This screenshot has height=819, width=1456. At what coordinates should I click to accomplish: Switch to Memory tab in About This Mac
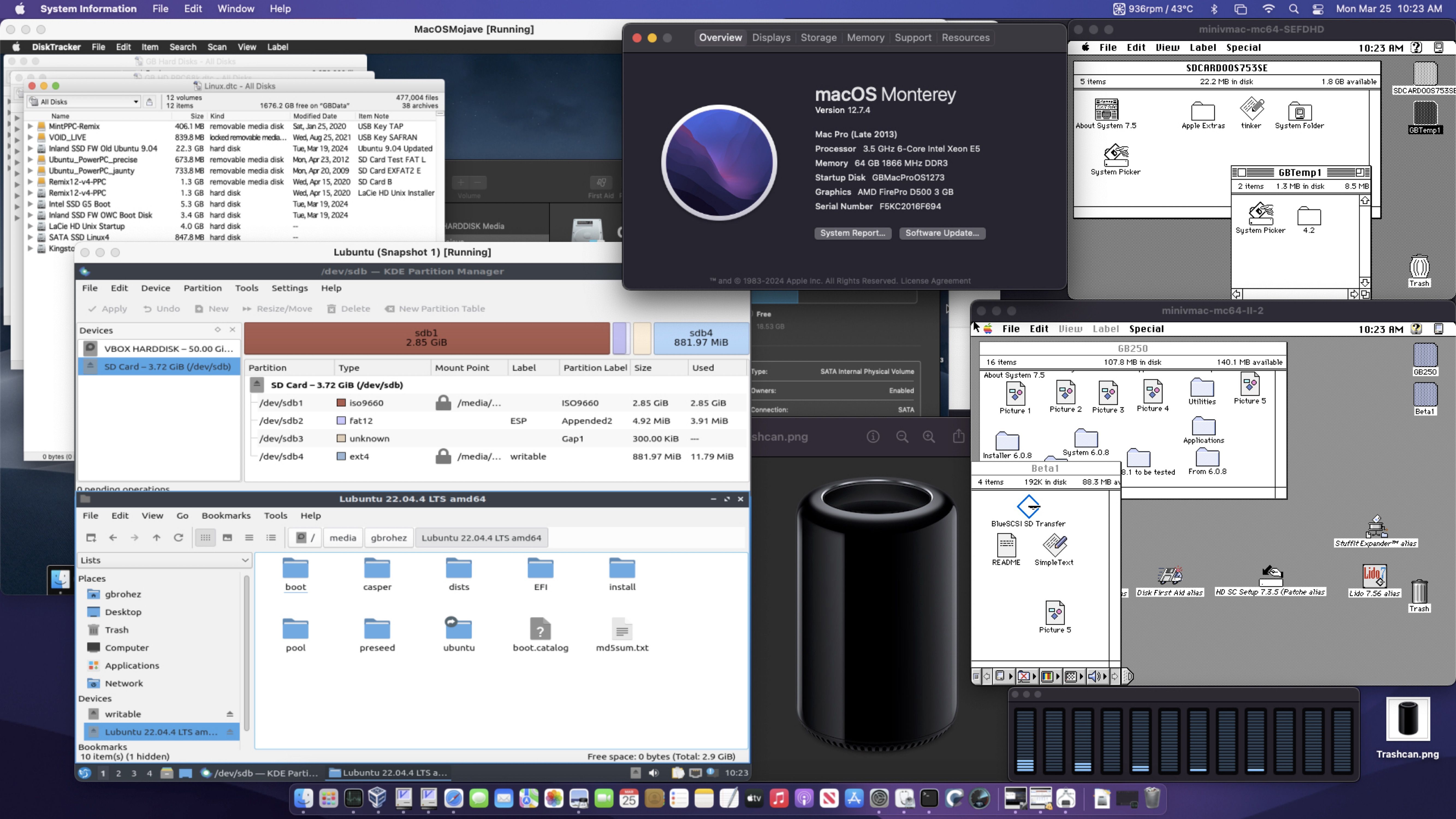point(865,37)
